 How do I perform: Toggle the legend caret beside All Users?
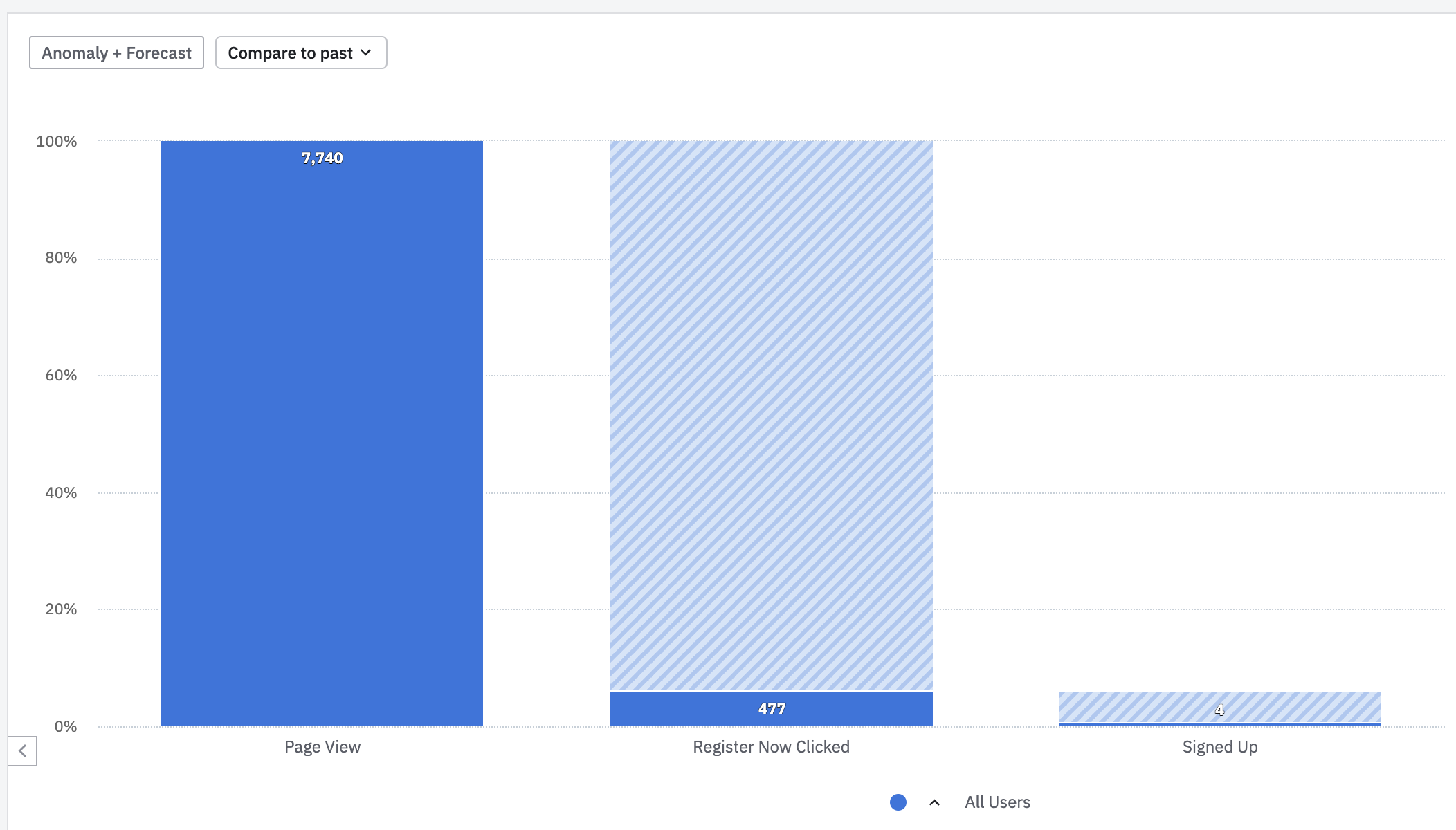pyautogui.click(x=934, y=802)
